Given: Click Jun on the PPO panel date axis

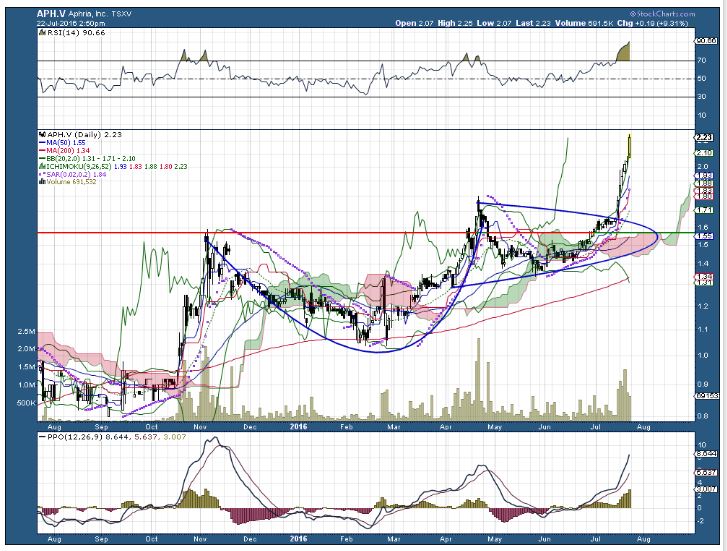Looking at the screenshot, I should click(544, 539).
